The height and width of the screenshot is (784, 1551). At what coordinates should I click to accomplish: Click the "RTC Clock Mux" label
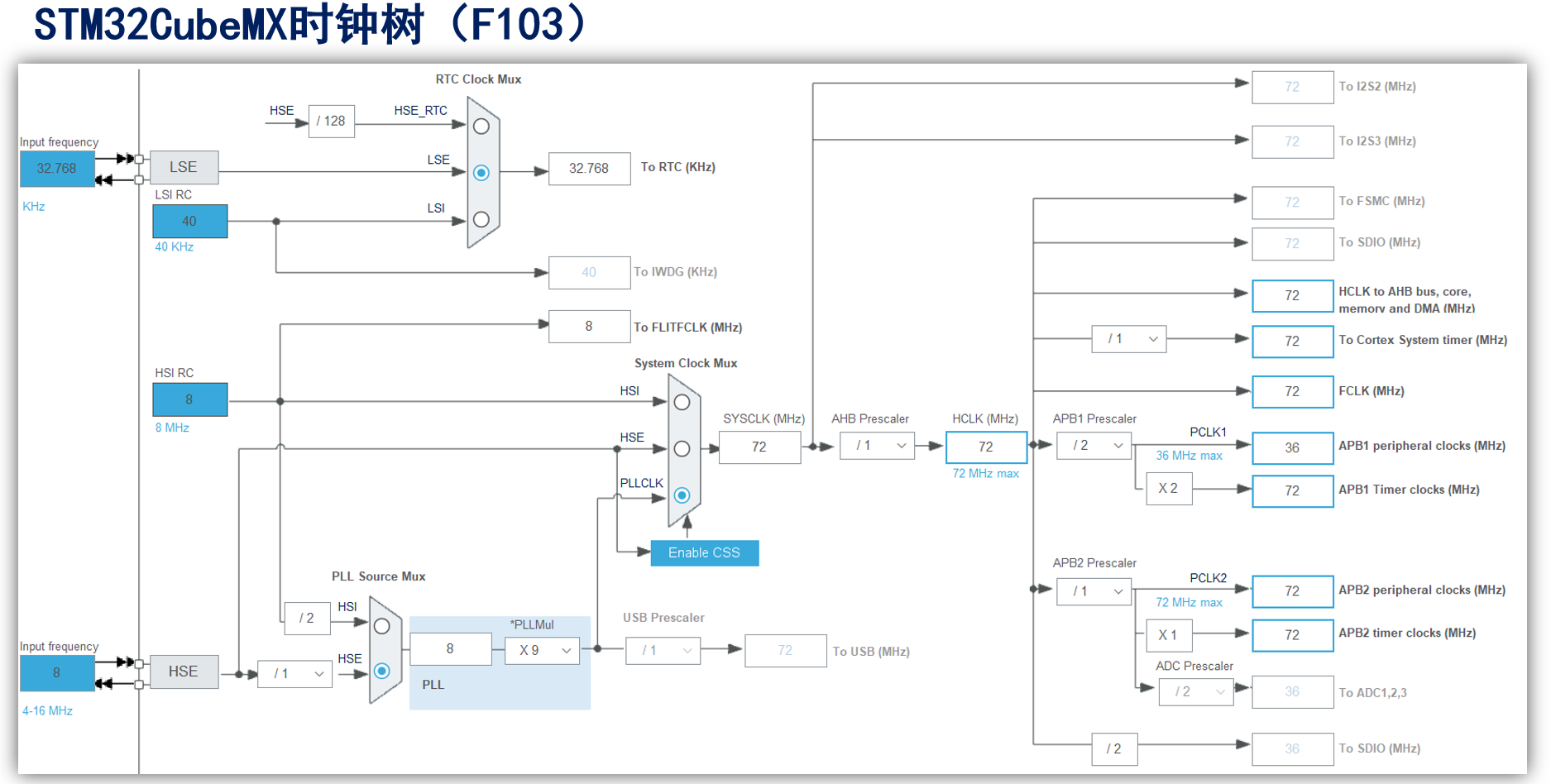[x=479, y=79]
